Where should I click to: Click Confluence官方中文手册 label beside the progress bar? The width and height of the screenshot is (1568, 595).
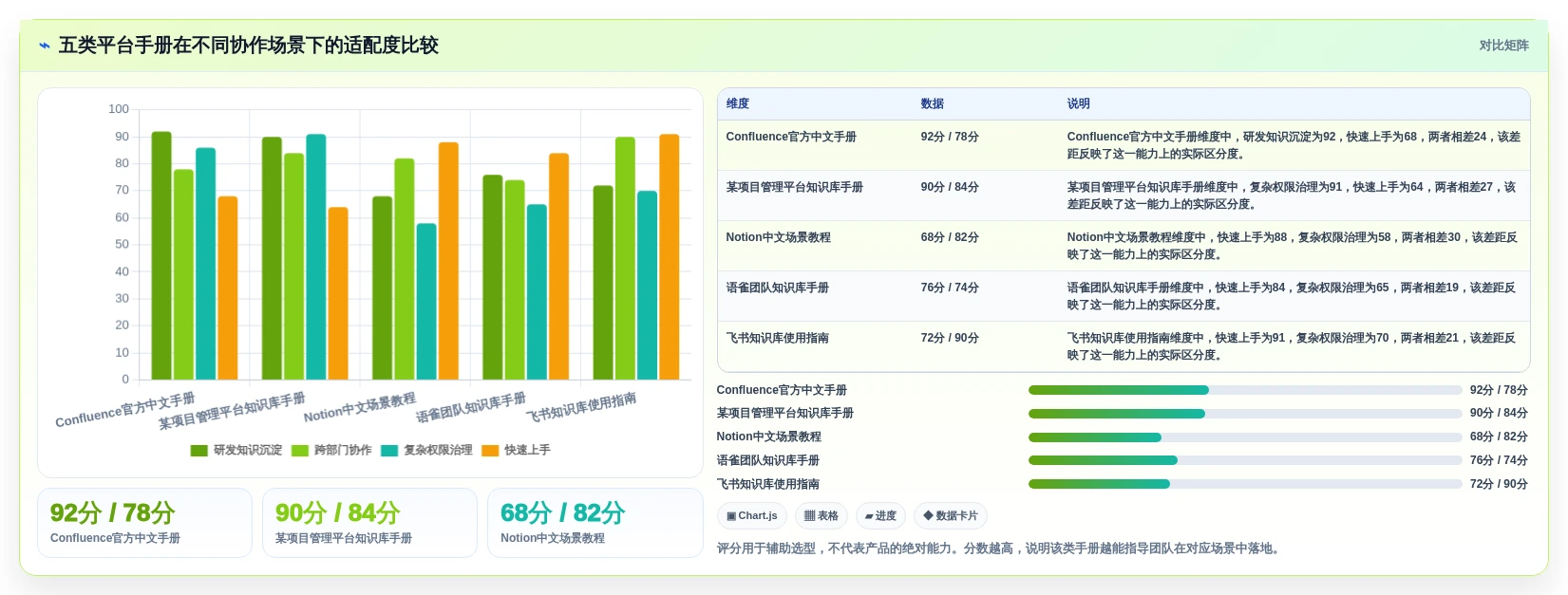(782, 390)
